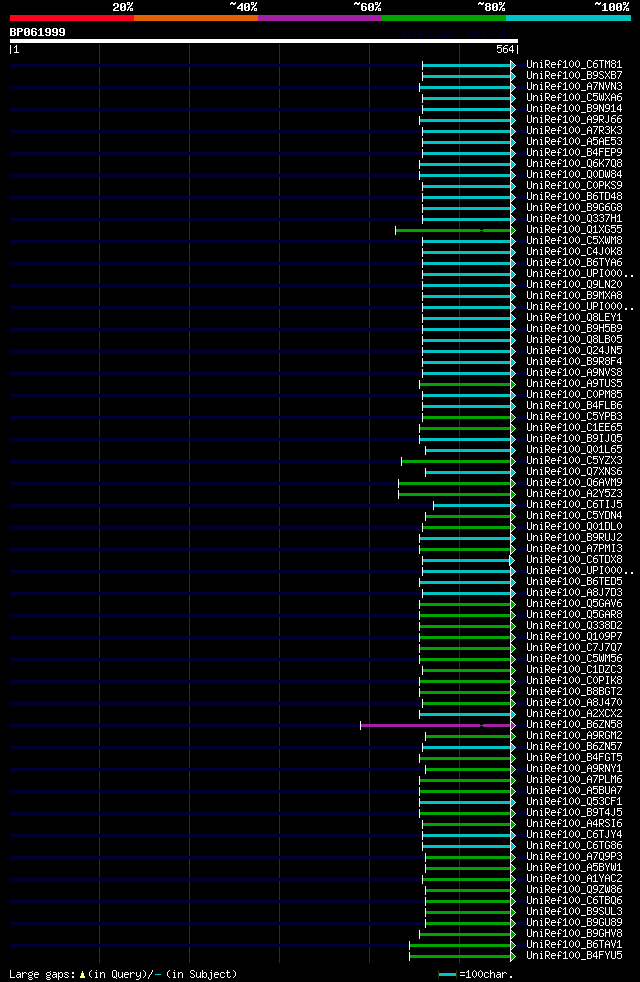Screen dimensions: 640x982
Task: Select the UniRef100_A7R3K3 label
Action: pyautogui.click(x=574, y=131)
